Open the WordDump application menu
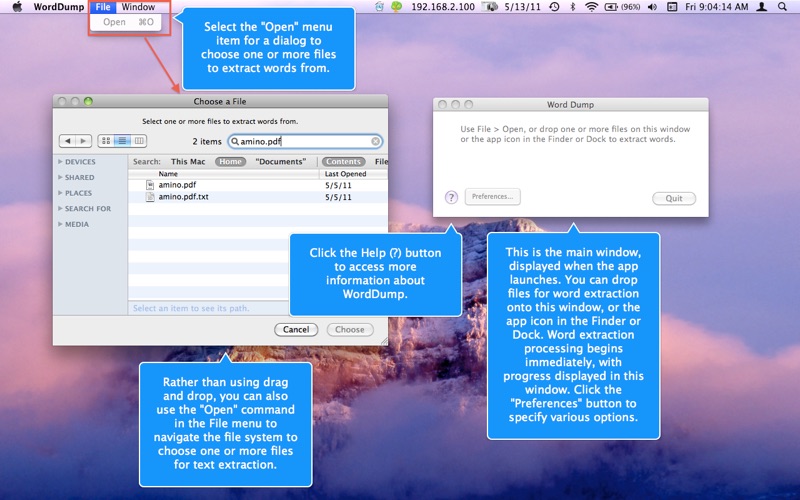800x500 pixels. pos(59,7)
